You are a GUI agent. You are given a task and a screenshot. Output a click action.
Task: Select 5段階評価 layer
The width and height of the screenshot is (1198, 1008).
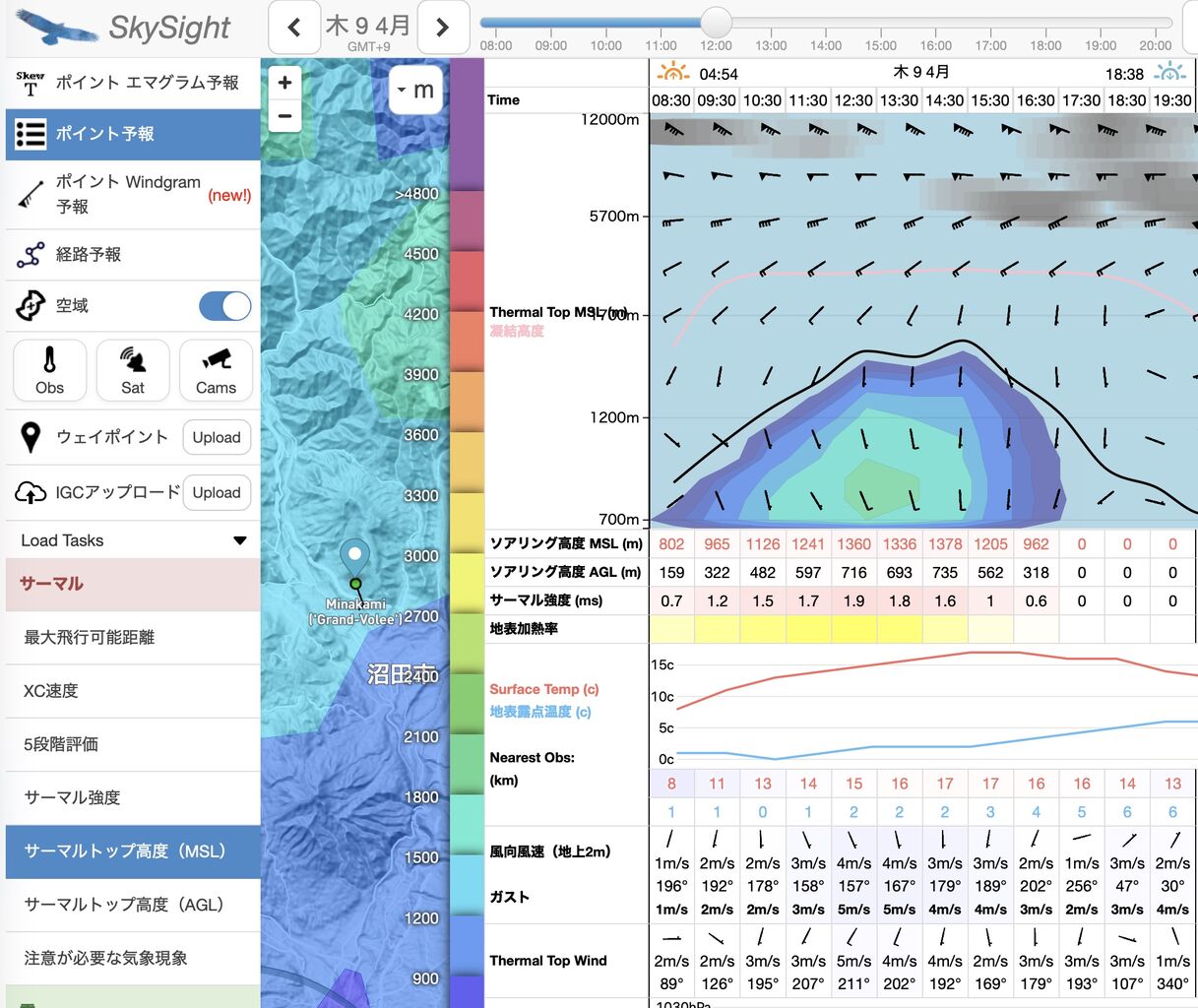(133, 744)
